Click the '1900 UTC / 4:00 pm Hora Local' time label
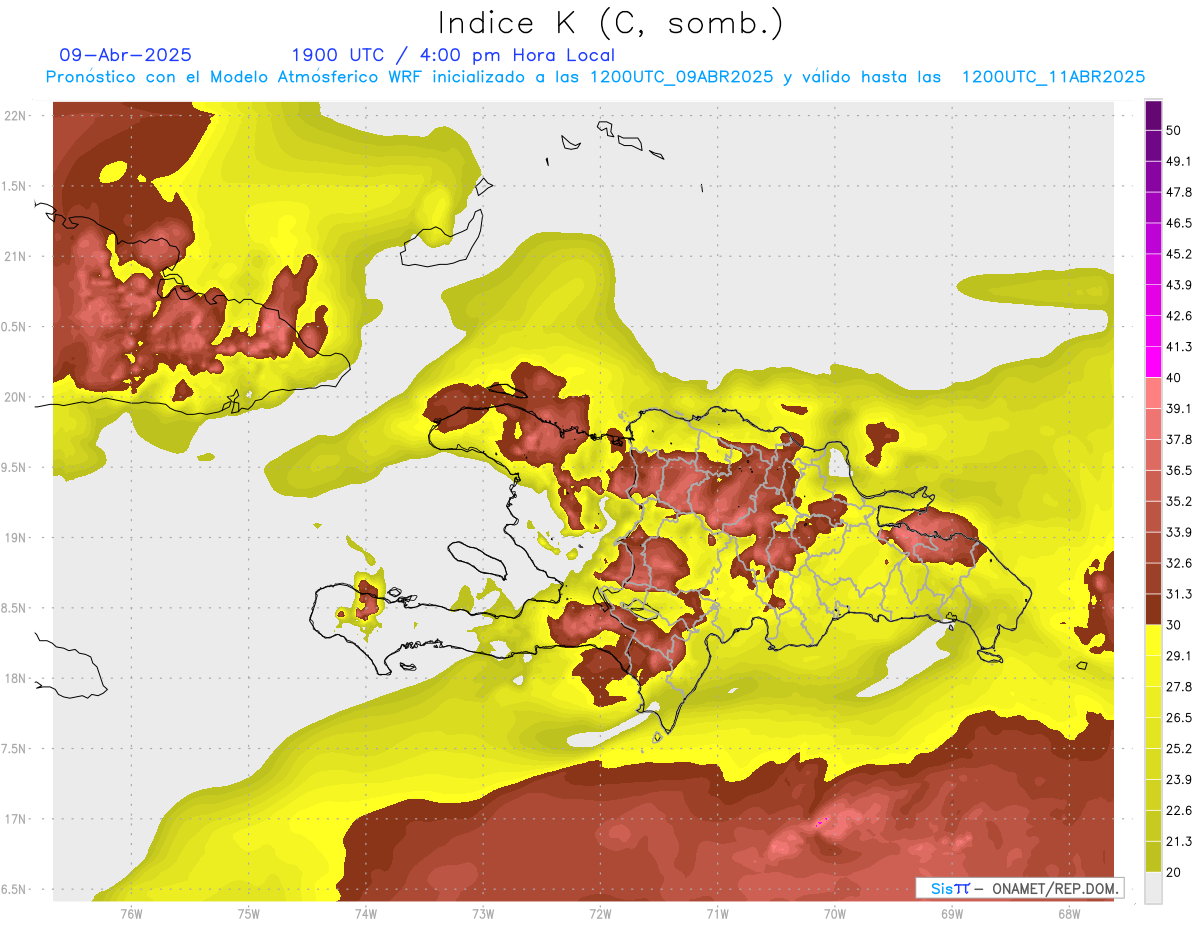1200x927 pixels. [453, 55]
